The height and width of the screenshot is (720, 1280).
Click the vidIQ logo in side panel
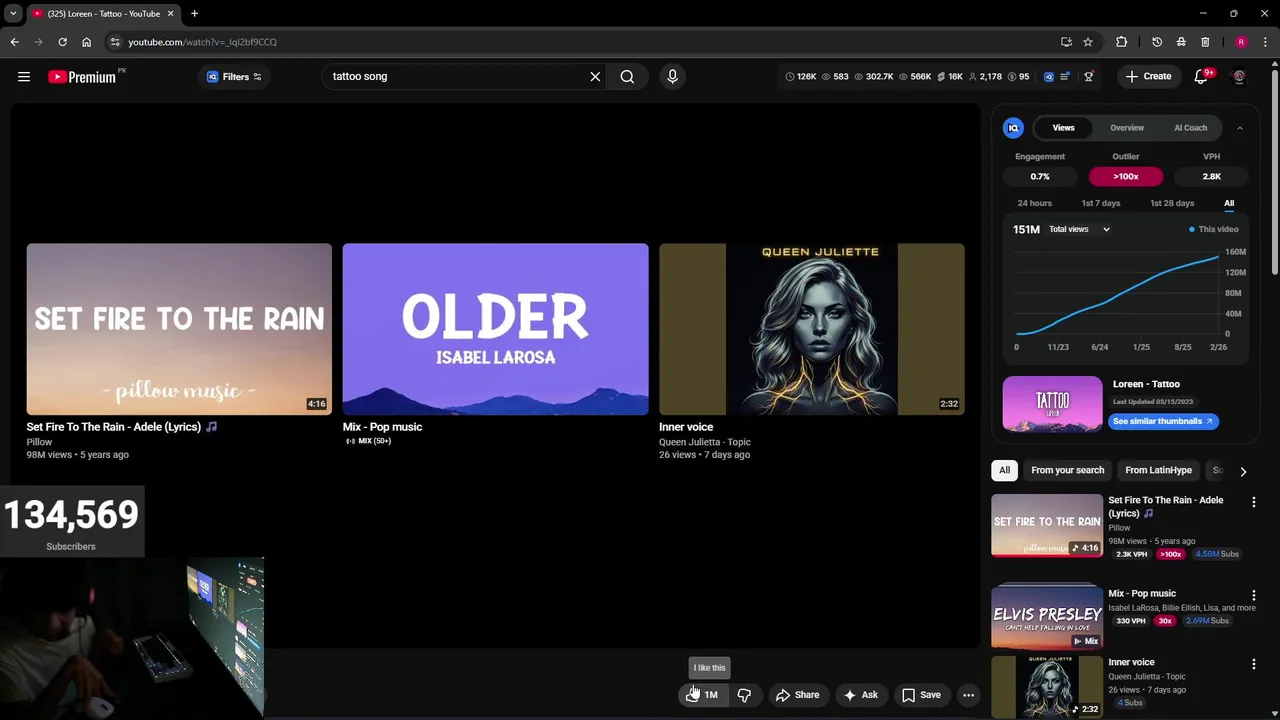tap(1013, 128)
